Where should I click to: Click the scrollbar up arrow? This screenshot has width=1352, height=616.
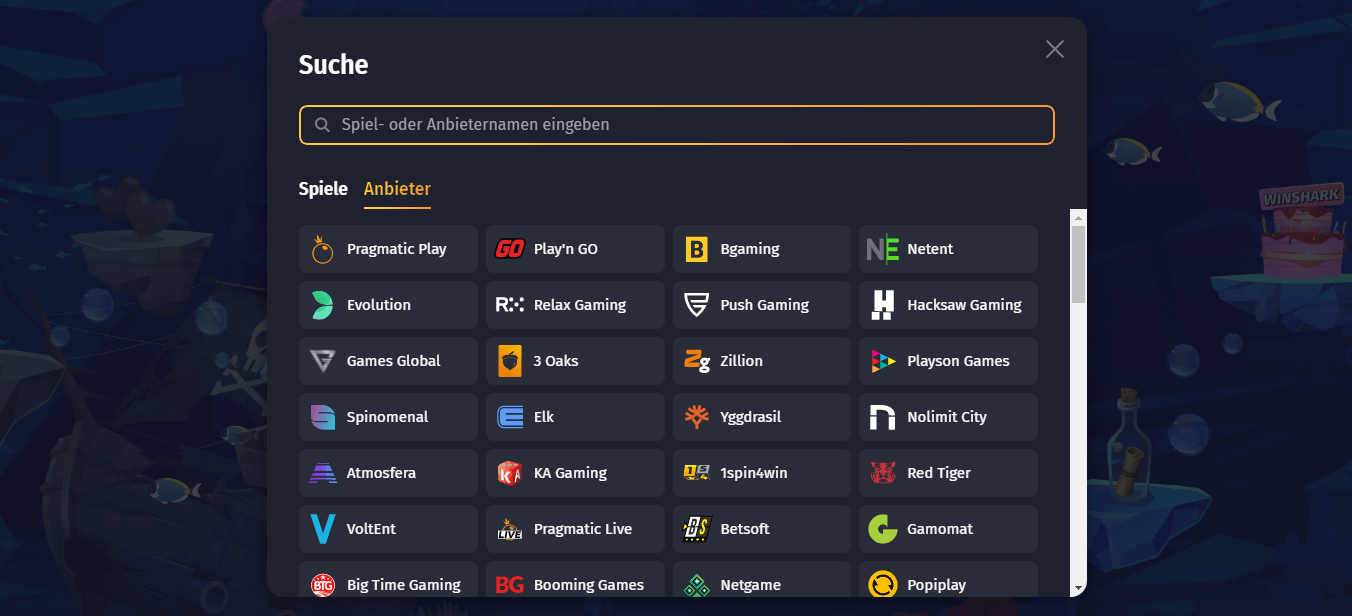click(1078, 217)
